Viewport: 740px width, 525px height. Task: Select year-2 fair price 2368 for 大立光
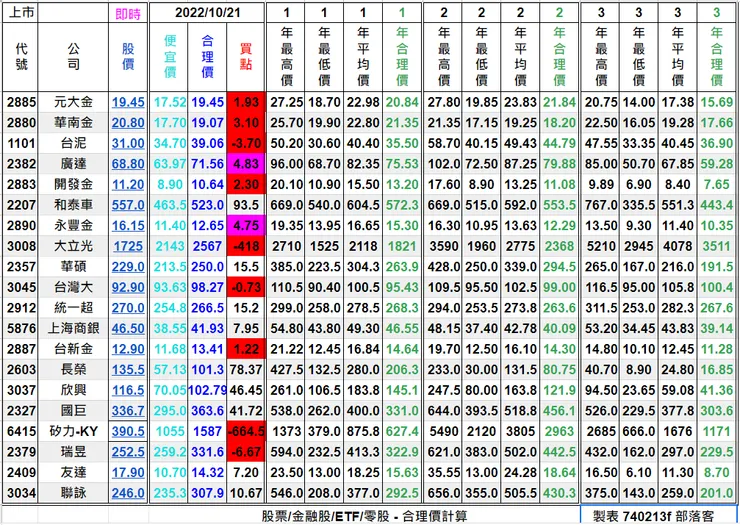point(559,246)
